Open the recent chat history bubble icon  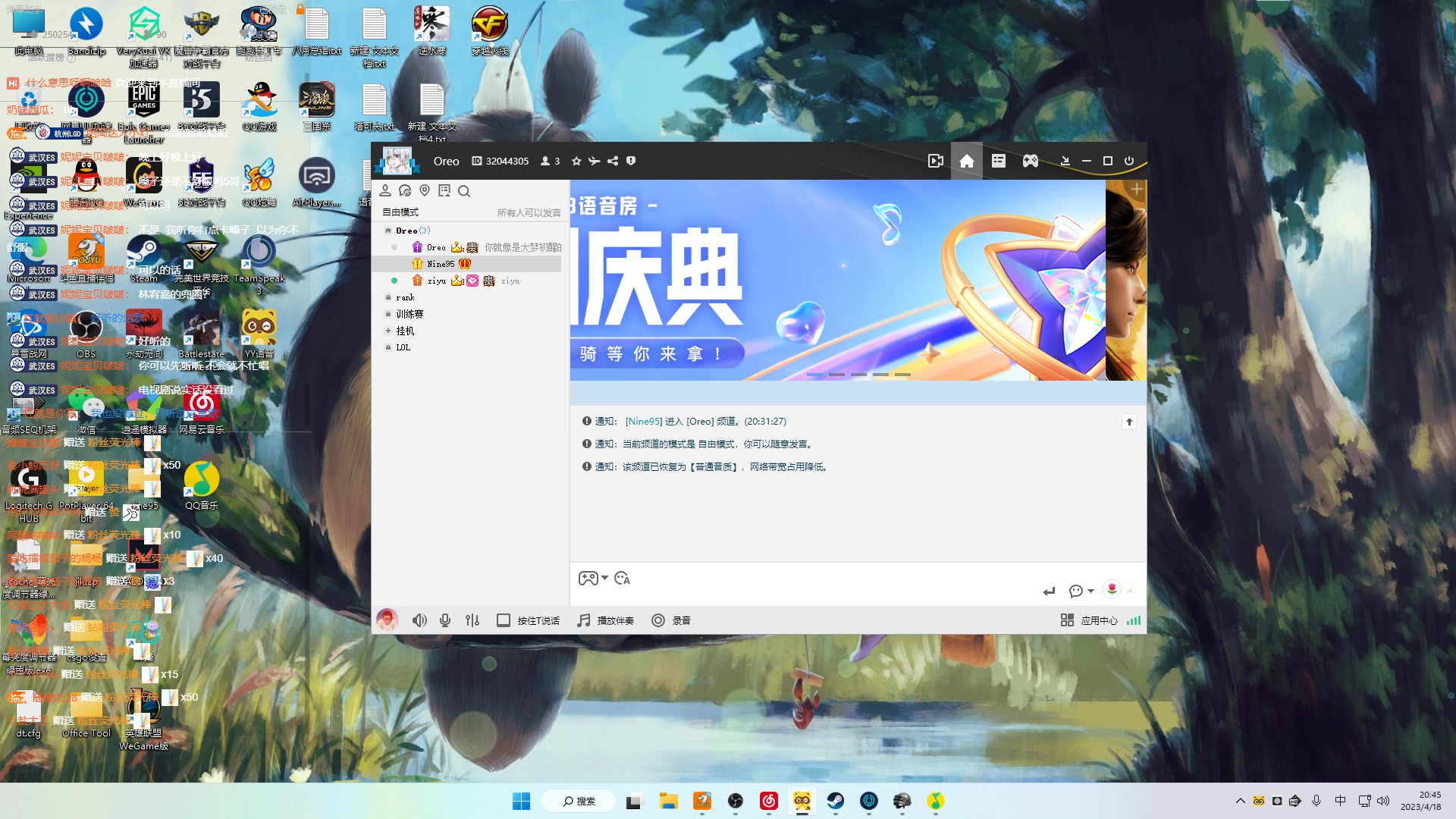405,191
